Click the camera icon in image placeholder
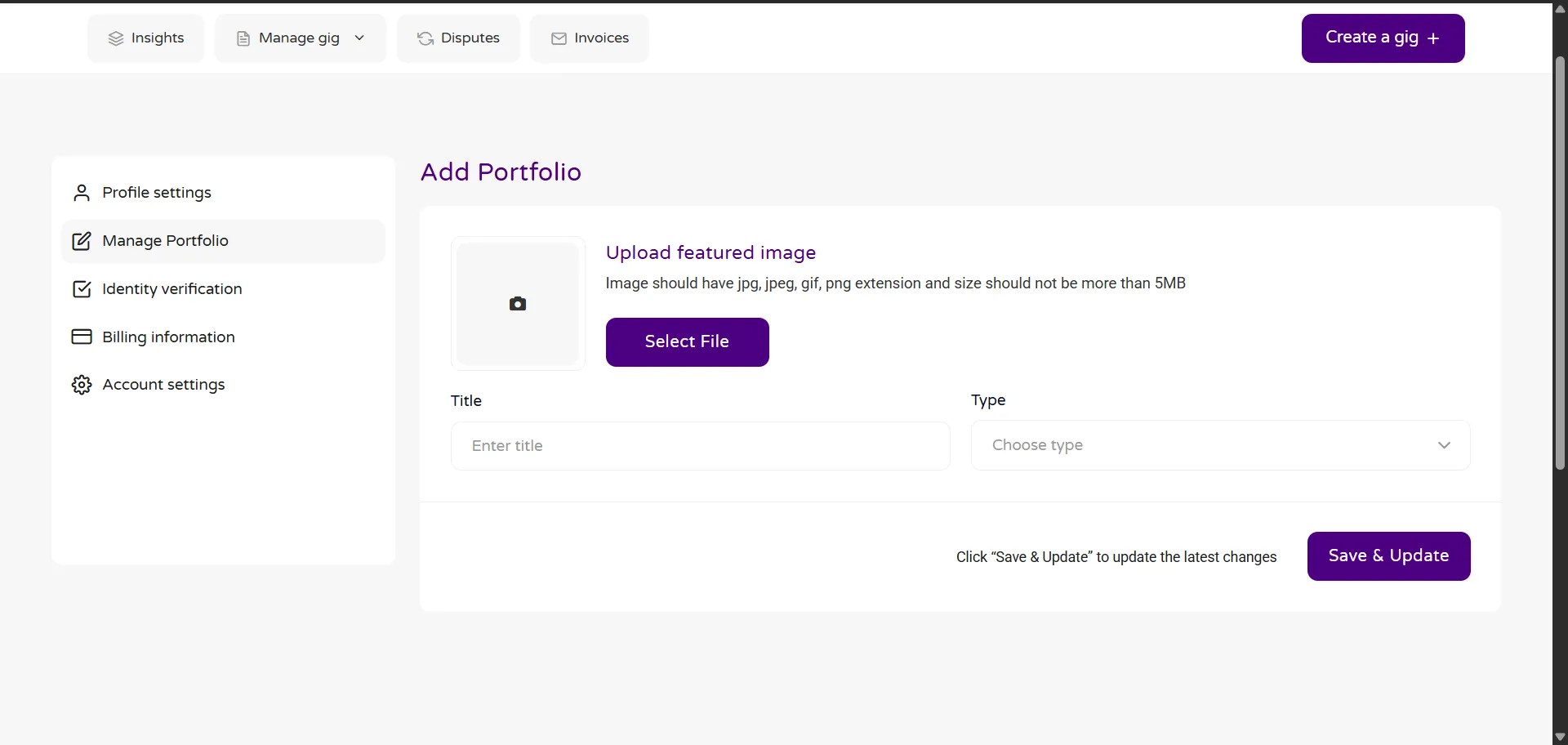Viewport: 1568px width, 745px height. 518,304
